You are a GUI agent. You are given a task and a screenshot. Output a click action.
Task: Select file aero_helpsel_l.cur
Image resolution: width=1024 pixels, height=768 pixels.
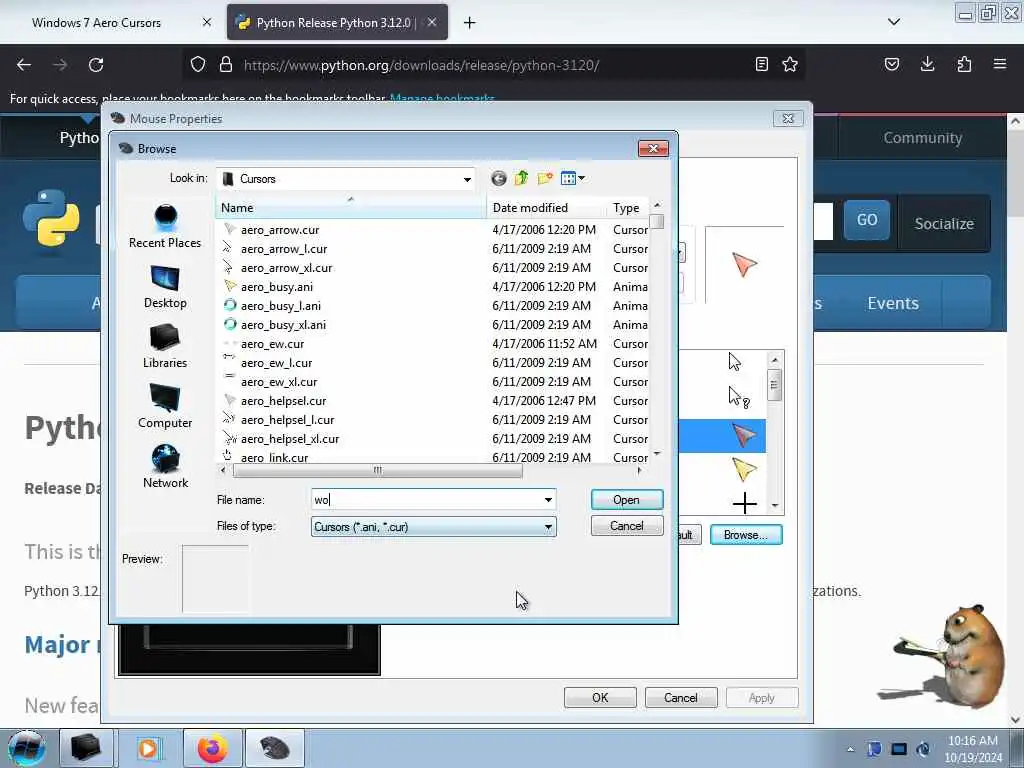coord(287,419)
